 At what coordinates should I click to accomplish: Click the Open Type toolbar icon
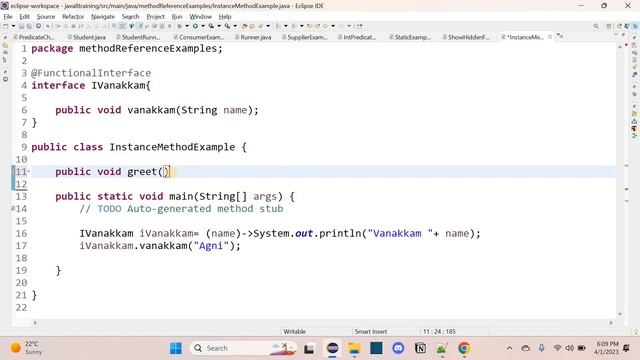(x=244, y=26)
